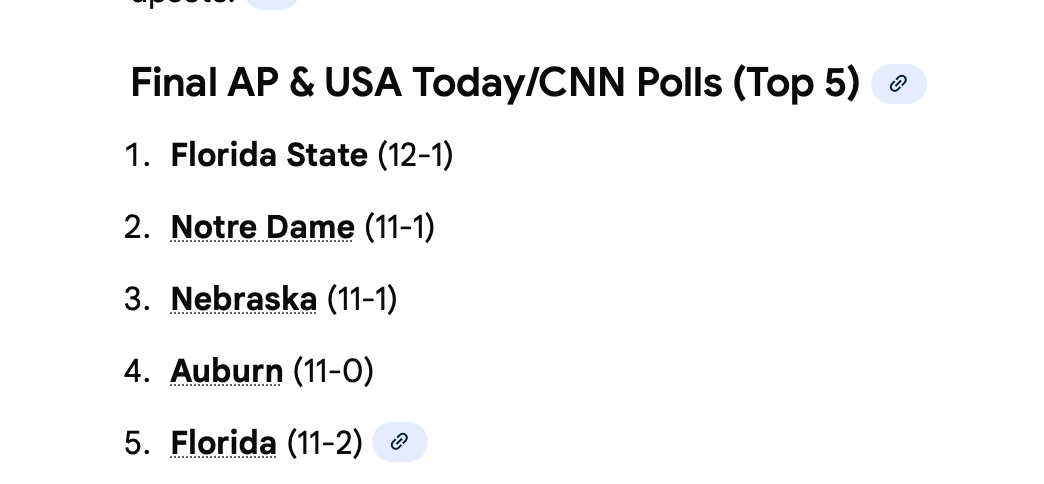Click list number 4 before Auburn
The image size is (1044, 484).
[x=136, y=371]
